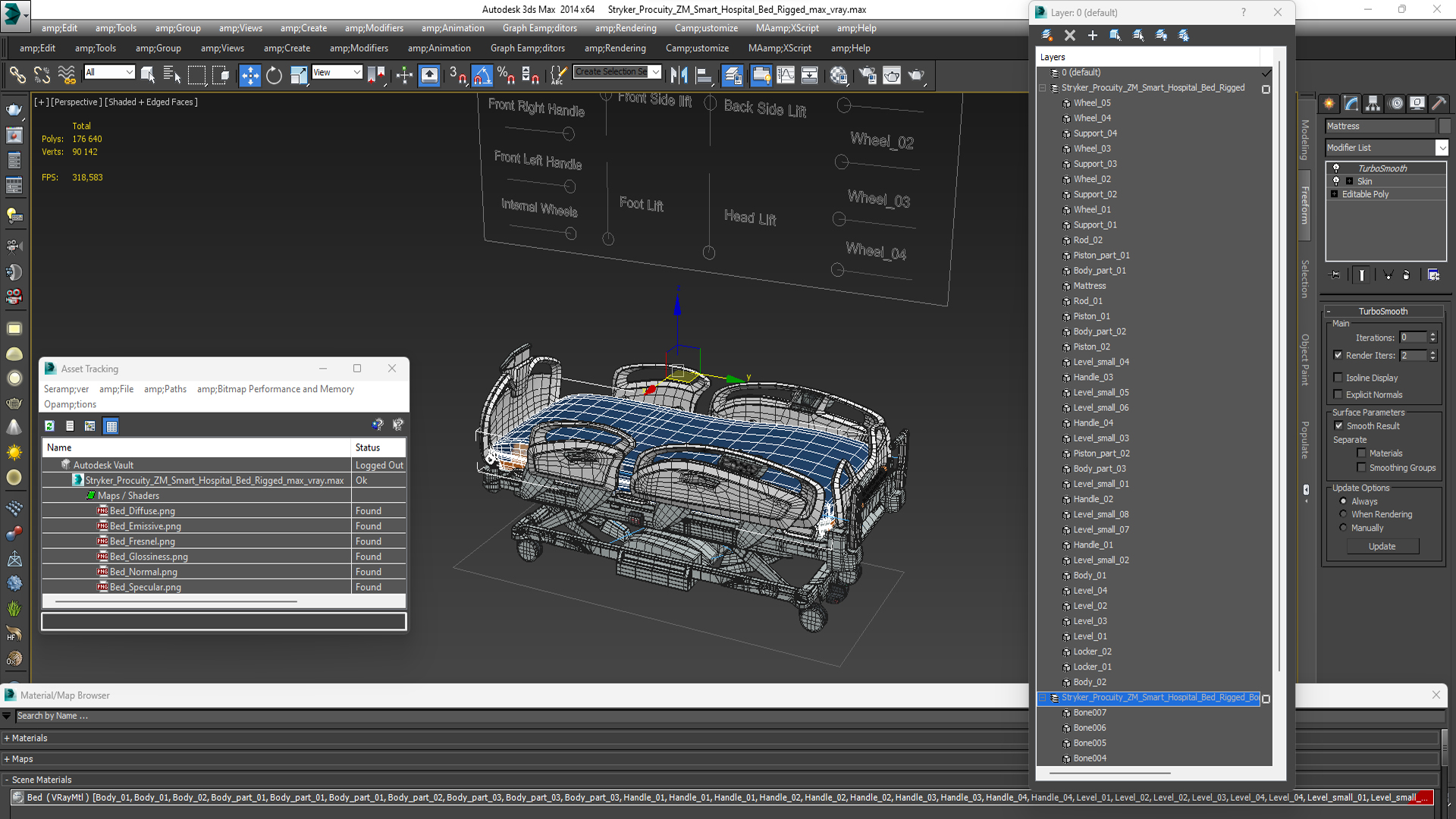Screen dimensions: 1456x819
Task: Click Configure Modifier Sets icon
Action: [x=1433, y=275]
